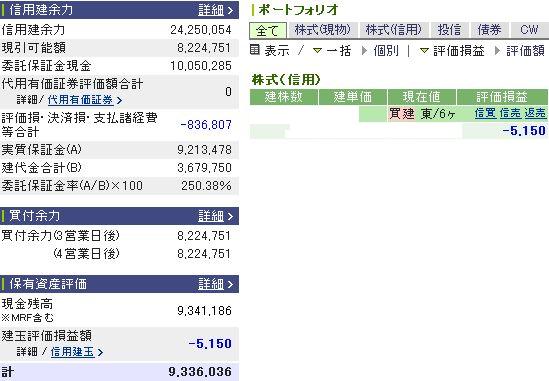Click the 建単価 column header
Screen dimensions: 549x381
(353, 97)
